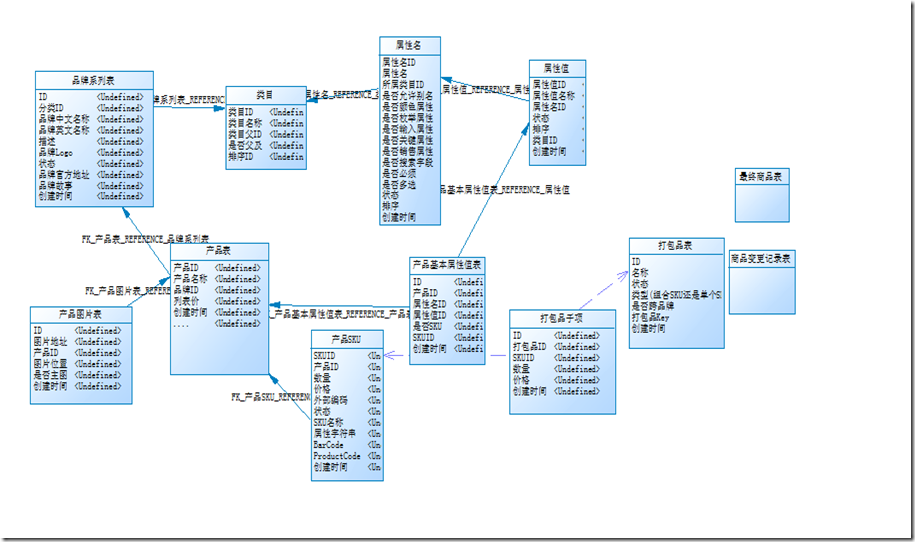
Task: Select the ProductCode field in 产品SKU
Action: pyautogui.click(x=337, y=456)
